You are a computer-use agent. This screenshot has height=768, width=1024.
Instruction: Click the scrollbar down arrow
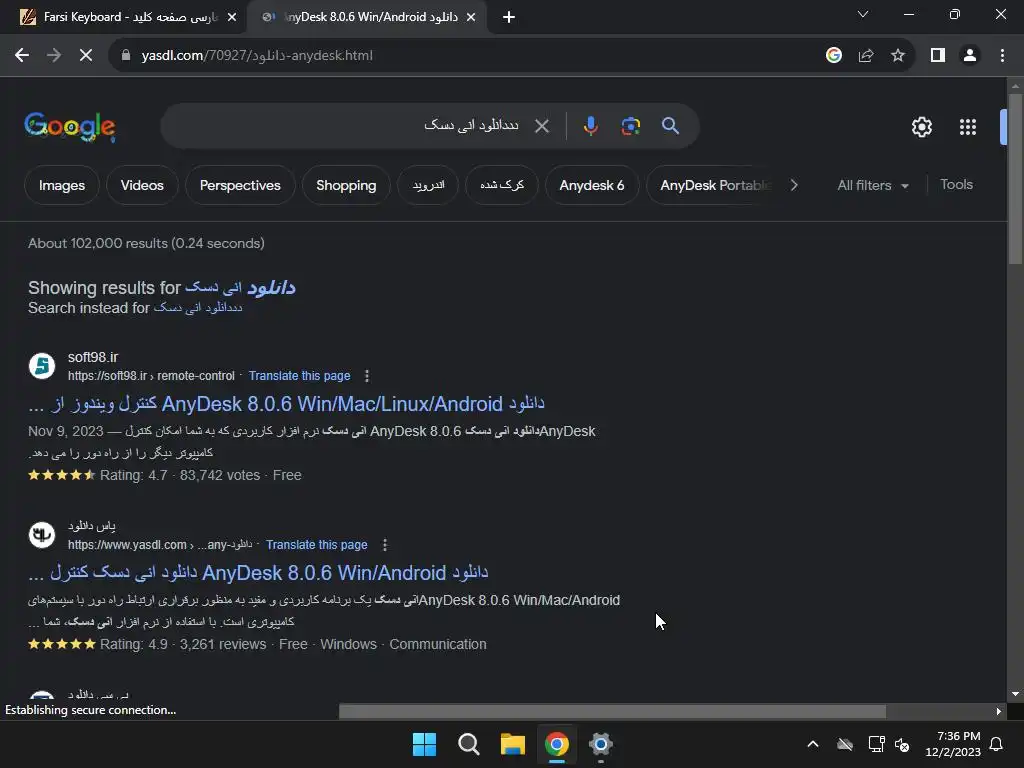pyautogui.click(x=1014, y=694)
